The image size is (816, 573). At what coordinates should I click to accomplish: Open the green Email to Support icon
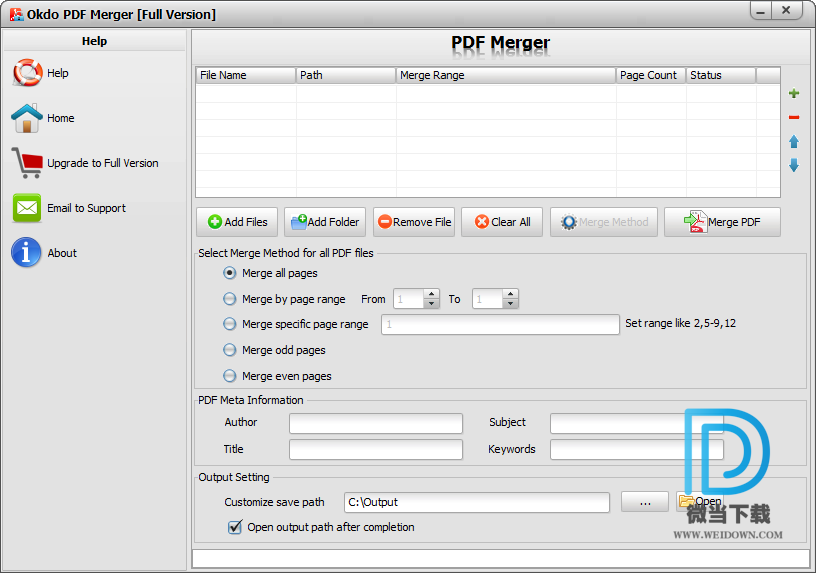[x=27, y=208]
